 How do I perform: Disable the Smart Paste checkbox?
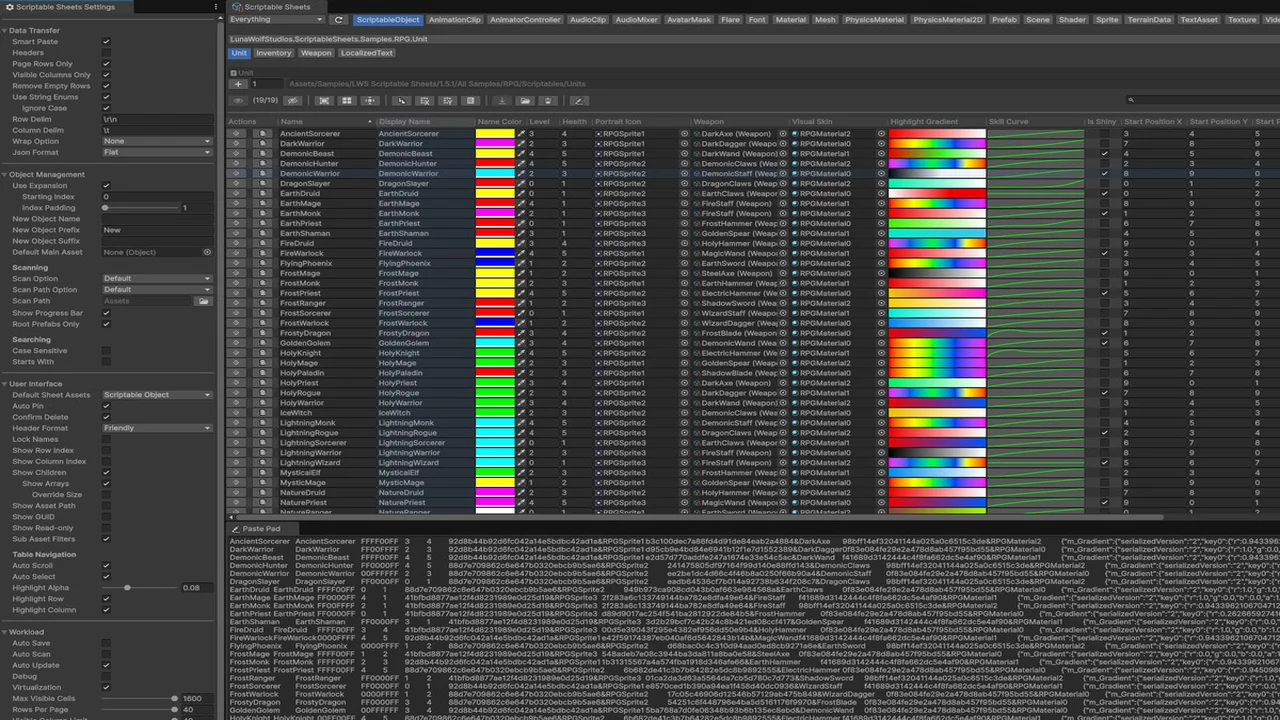click(106, 42)
